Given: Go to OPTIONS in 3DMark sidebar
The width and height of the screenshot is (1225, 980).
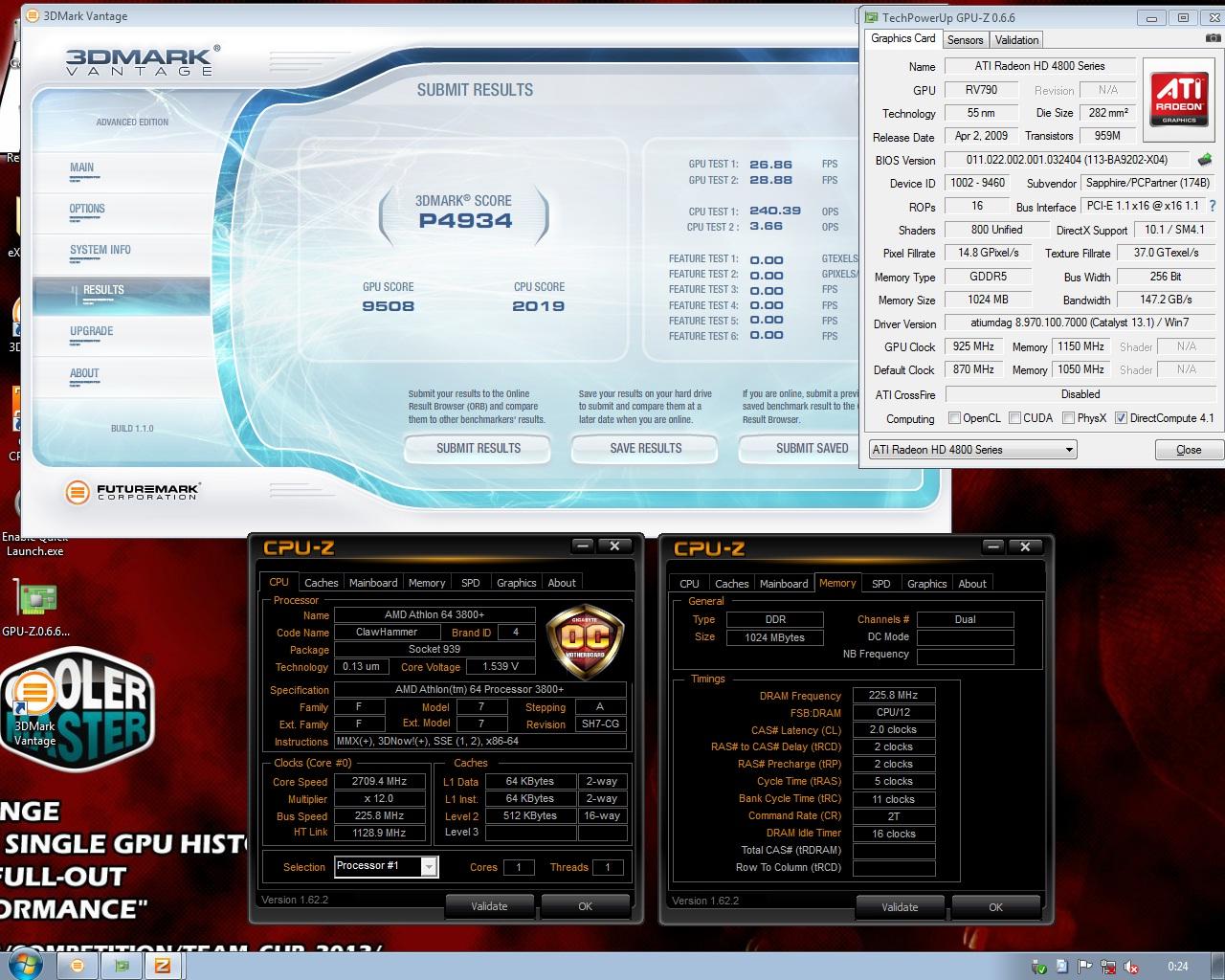Looking at the screenshot, I should (x=87, y=209).
